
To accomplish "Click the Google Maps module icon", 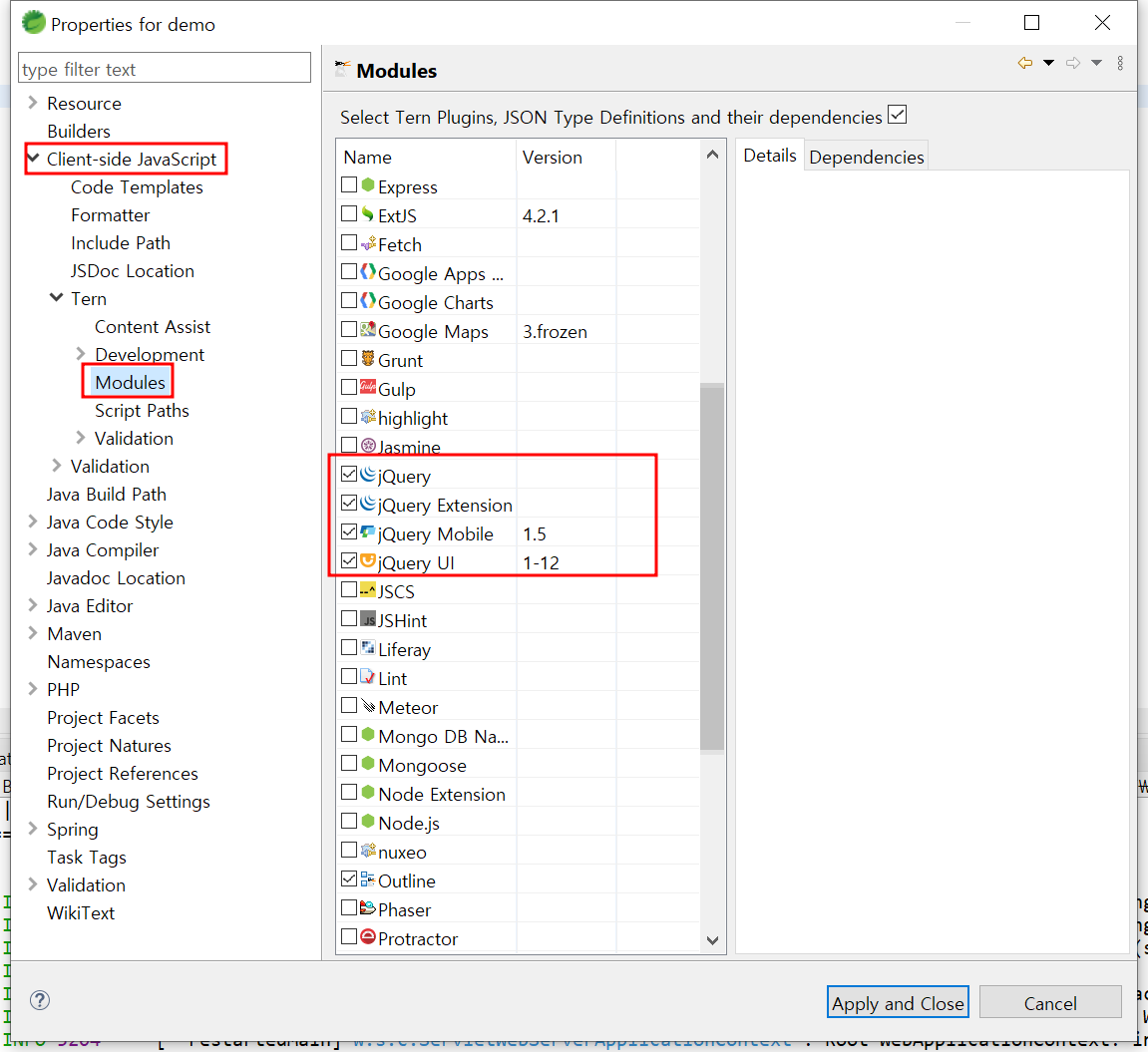I will pos(368,330).
